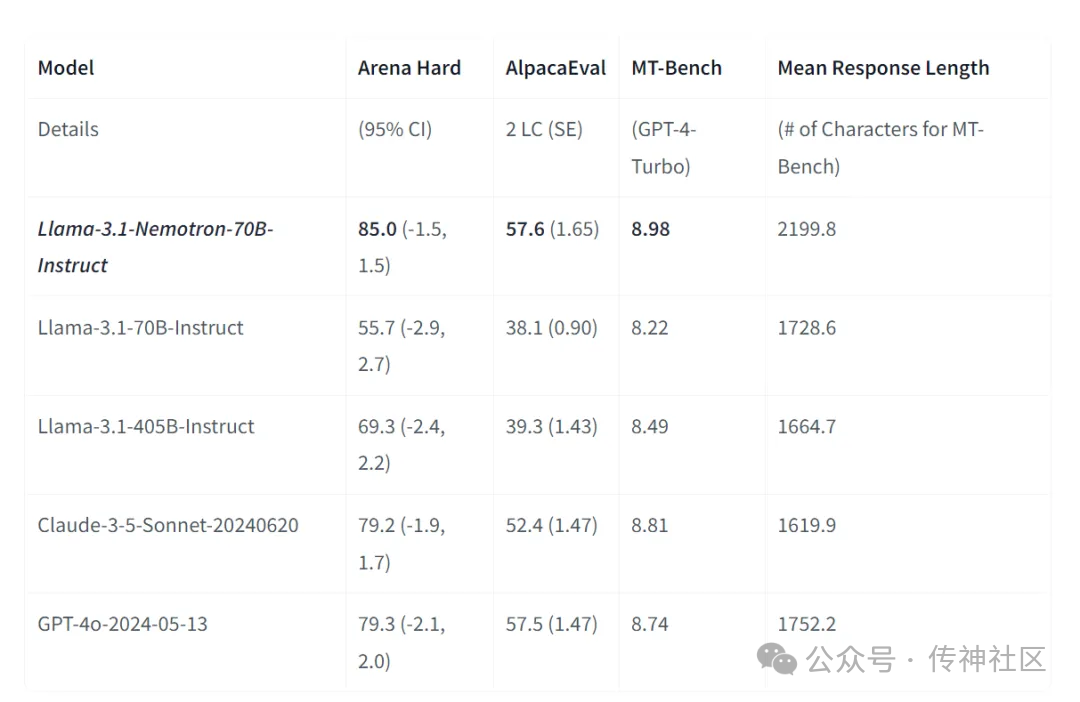
Task: Click Claude's 8.81 MT-Bench score
Action: pos(650,525)
